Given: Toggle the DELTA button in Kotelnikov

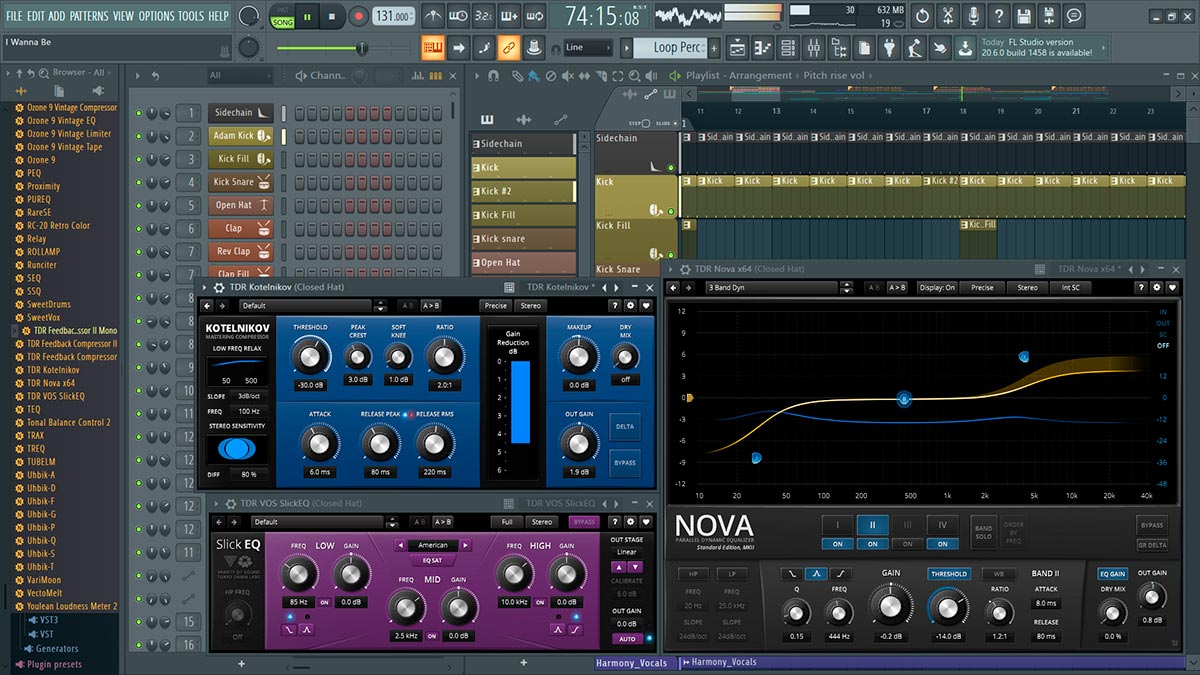Looking at the screenshot, I should (625, 427).
